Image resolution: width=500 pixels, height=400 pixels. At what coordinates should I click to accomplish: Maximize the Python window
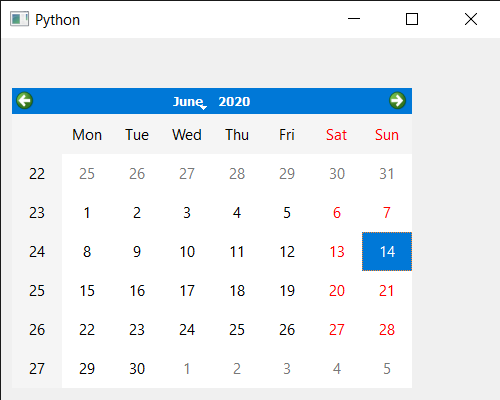[412, 19]
